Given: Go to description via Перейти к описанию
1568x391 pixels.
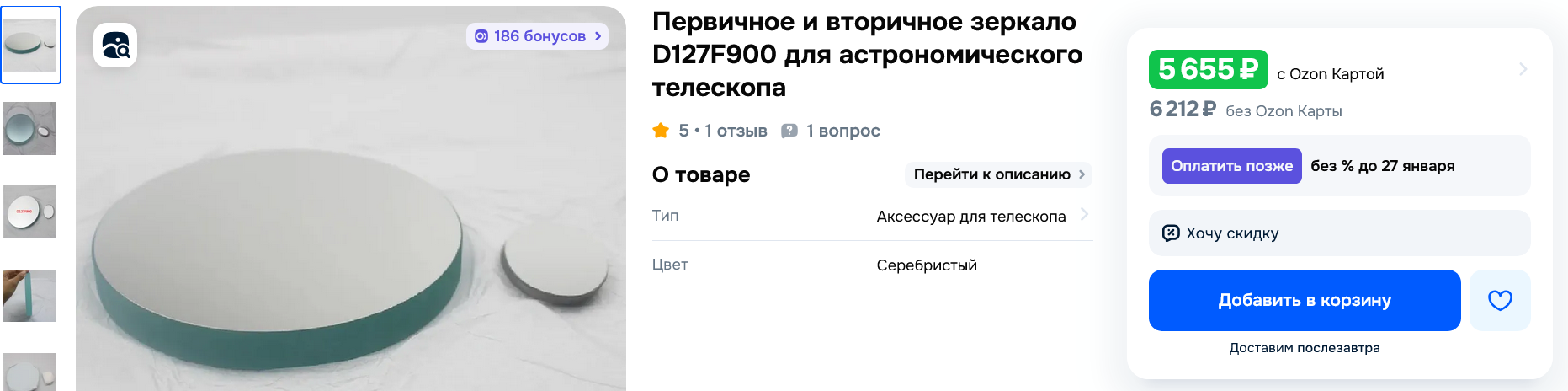Looking at the screenshot, I should point(998,174).
